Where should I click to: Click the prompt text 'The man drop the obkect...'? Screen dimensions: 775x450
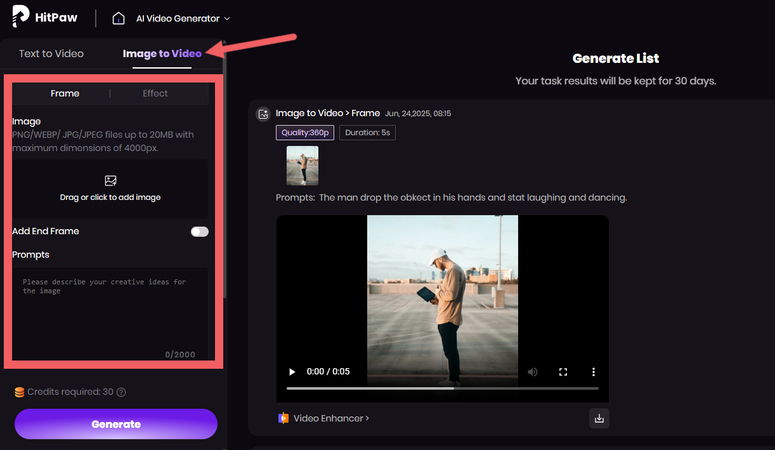pos(473,197)
